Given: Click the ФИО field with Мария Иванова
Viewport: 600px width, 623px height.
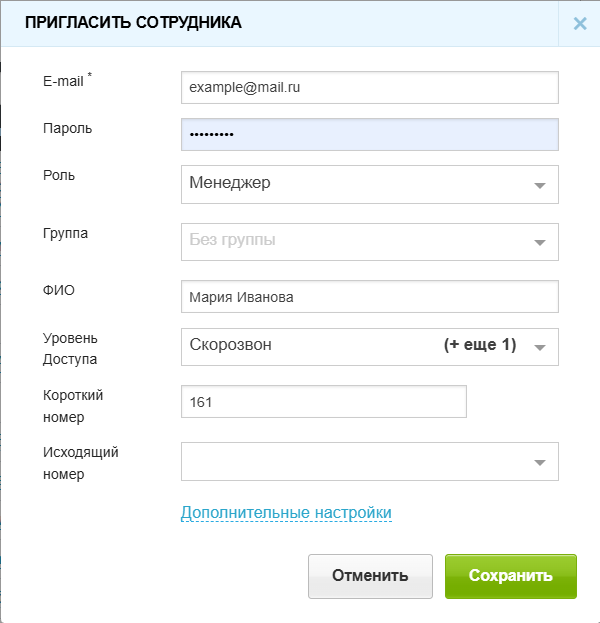Looking at the screenshot, I should tap(369, 297).
